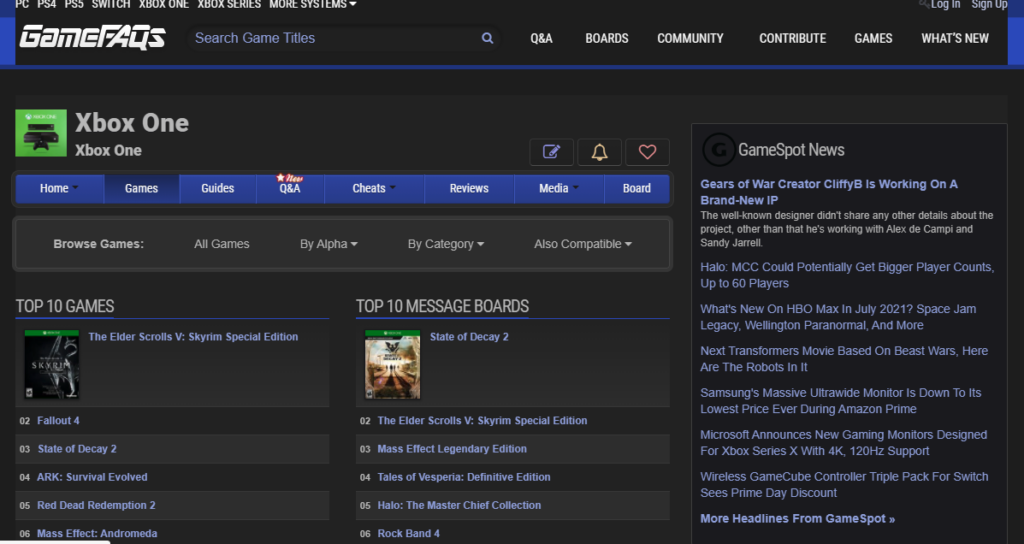Open Skyrim Special Edition message board
The height and width of the screenshot is (544, 1024).
click(x=482, y=421)
